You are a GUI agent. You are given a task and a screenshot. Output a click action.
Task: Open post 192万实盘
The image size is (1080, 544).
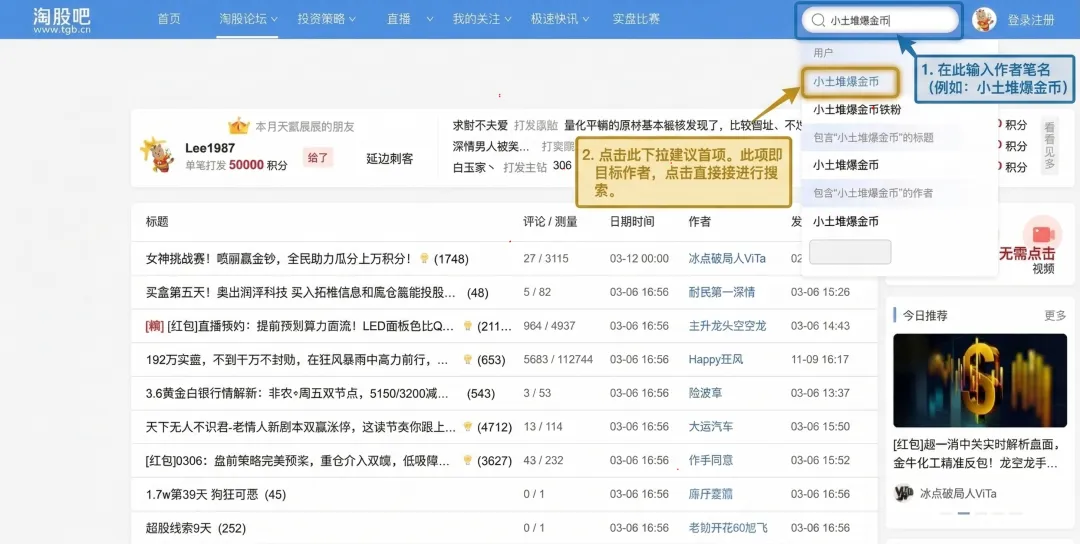point(298,359)
